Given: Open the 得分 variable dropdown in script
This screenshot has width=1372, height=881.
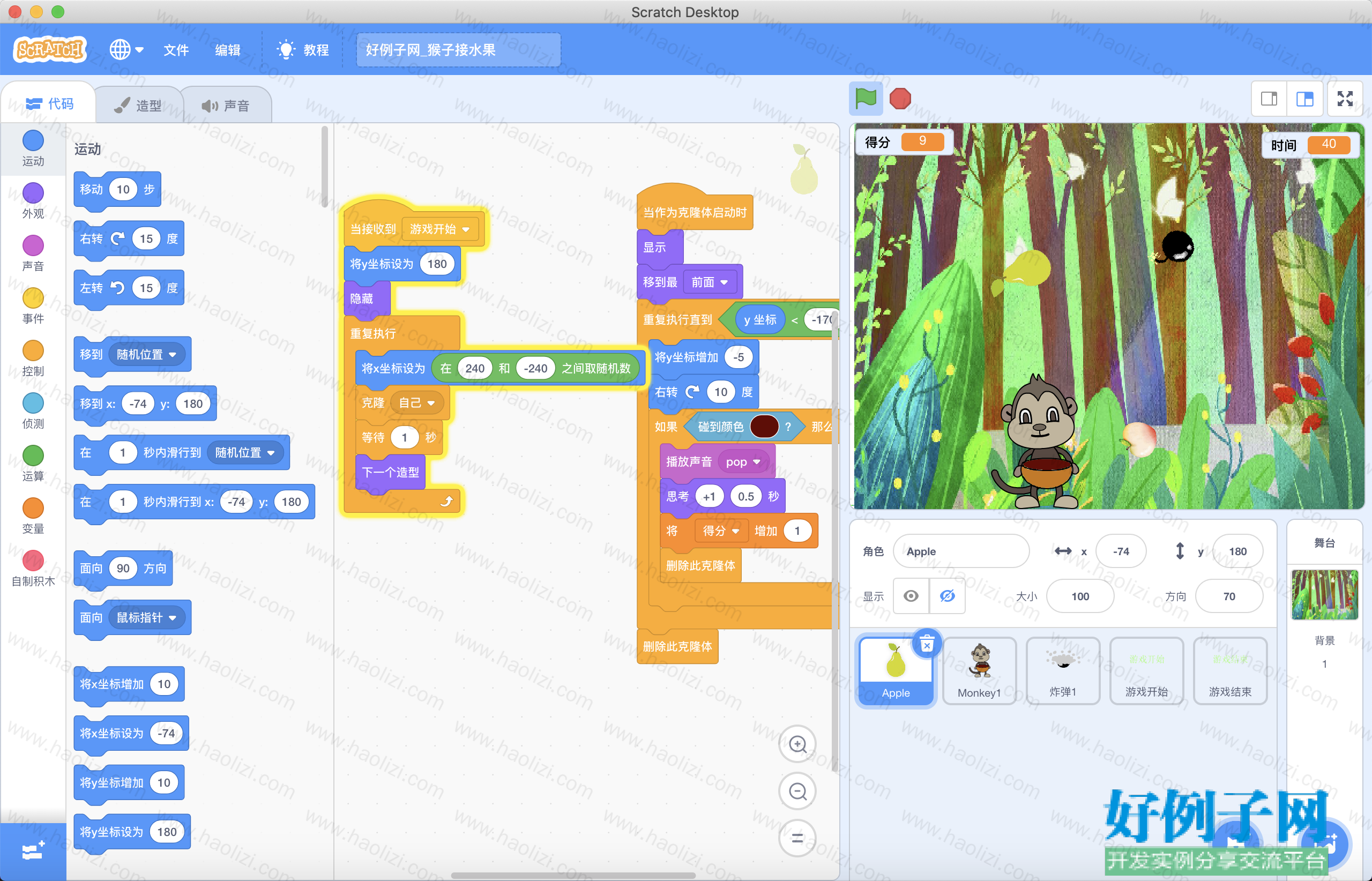Looking at the screenshot, I should coord(721,531).
